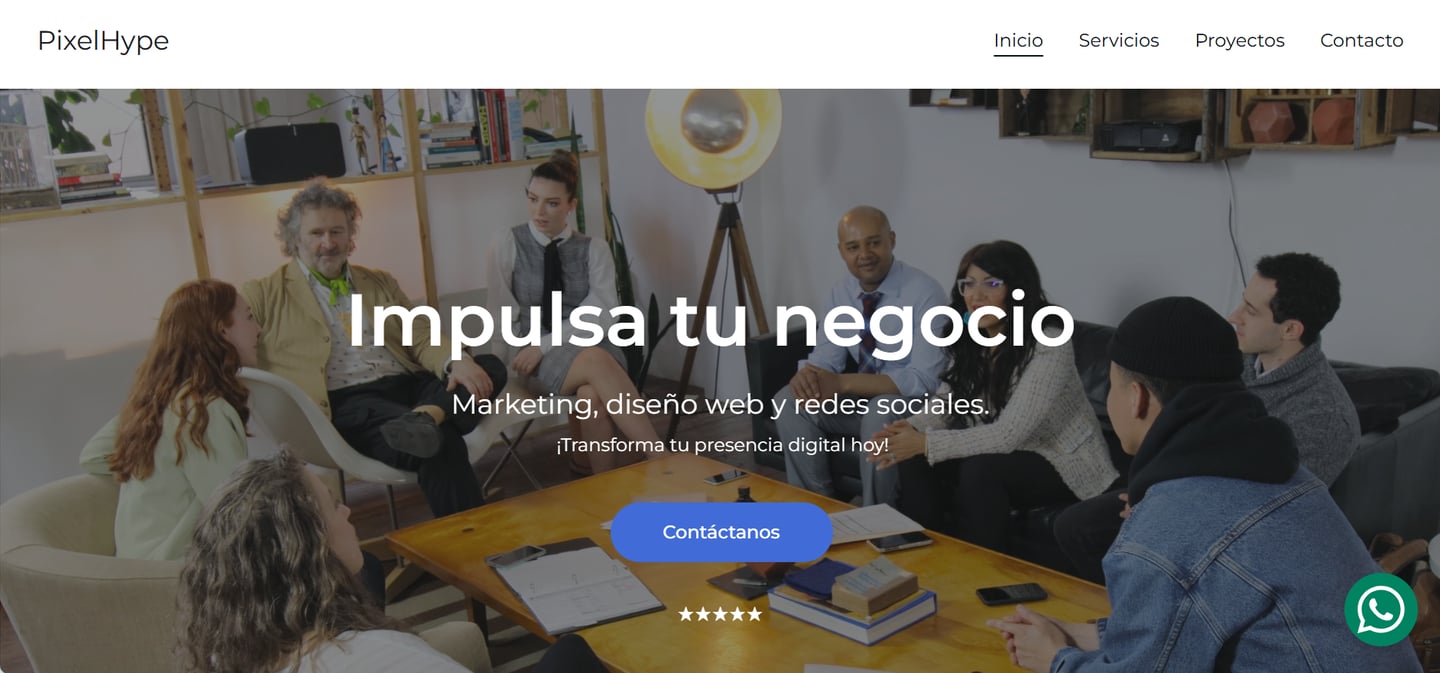Open the Servicios navigation link

(1119, 40)
